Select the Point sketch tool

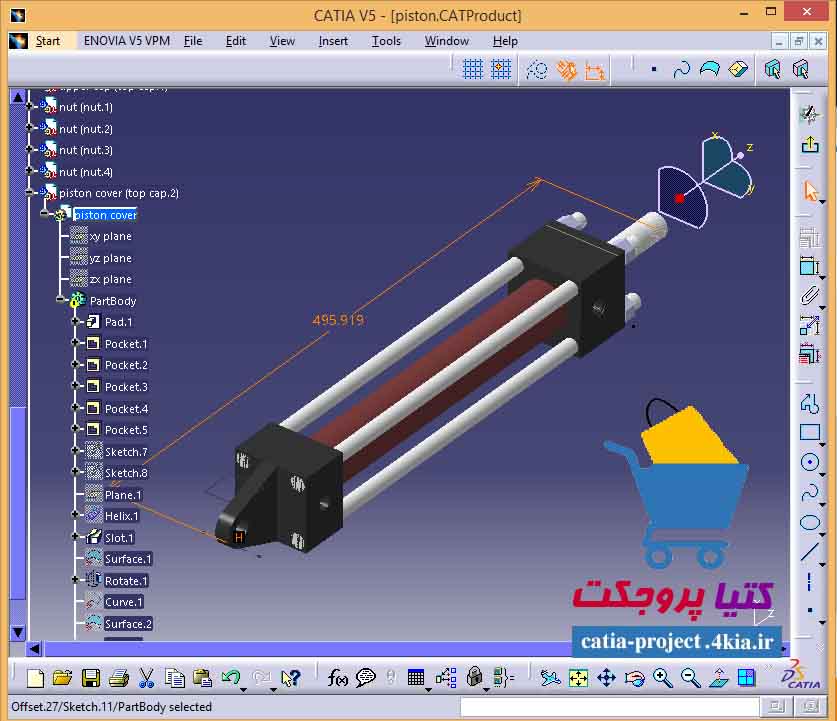[809, 610]
